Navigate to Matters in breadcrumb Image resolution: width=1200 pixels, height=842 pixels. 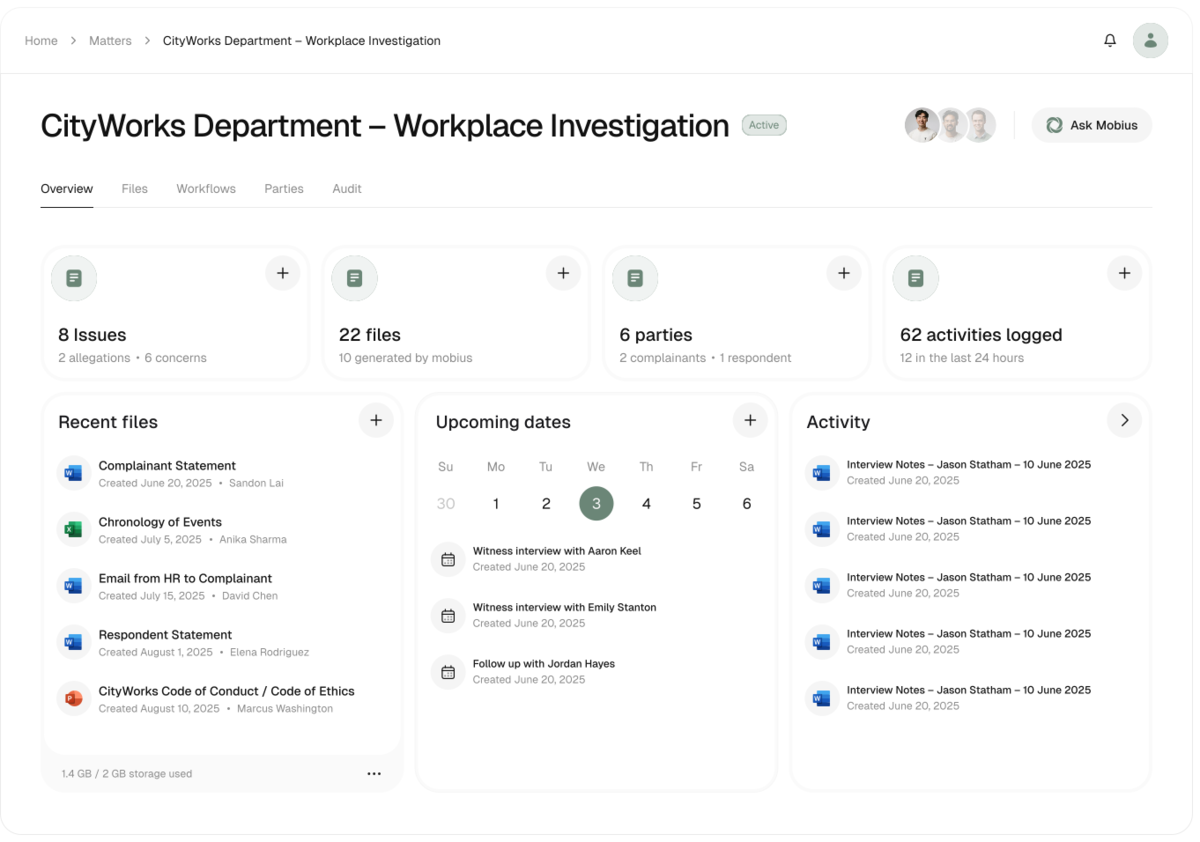110,41
